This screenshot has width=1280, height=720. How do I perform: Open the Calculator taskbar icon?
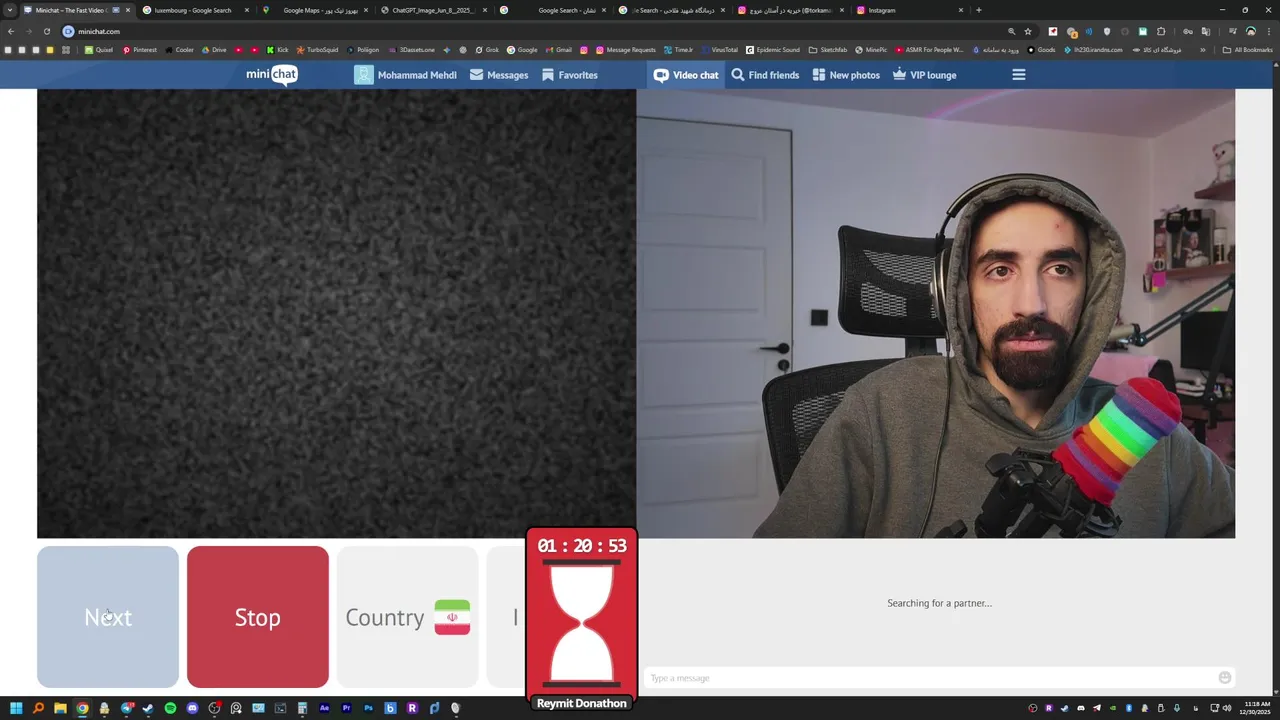click(x=302, y=709)
